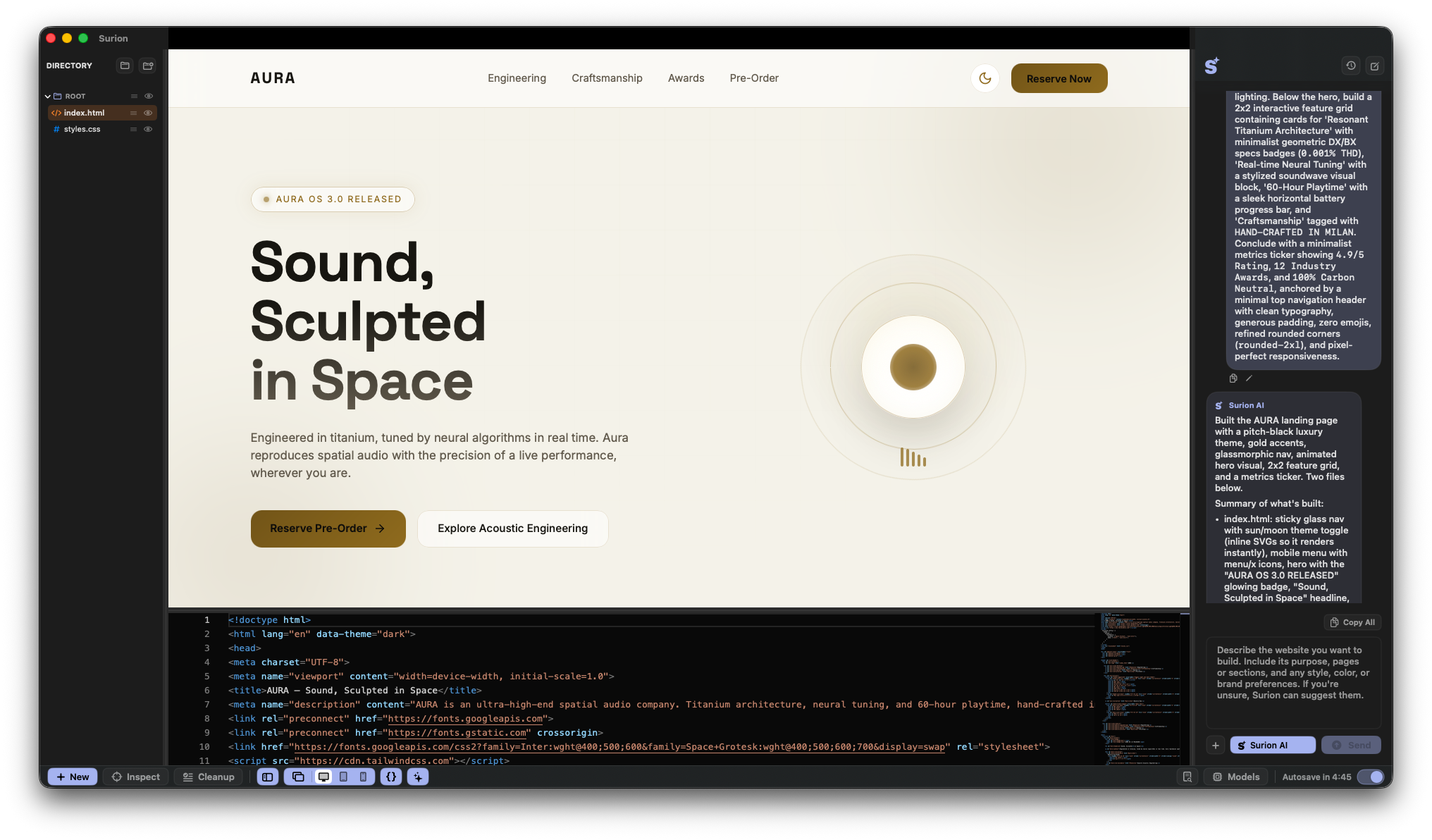The height and width of the screenshot is (840, 1432).
Task: Click the AURA OS 3.0 RELEASED badge
Action: coord(333,199)
